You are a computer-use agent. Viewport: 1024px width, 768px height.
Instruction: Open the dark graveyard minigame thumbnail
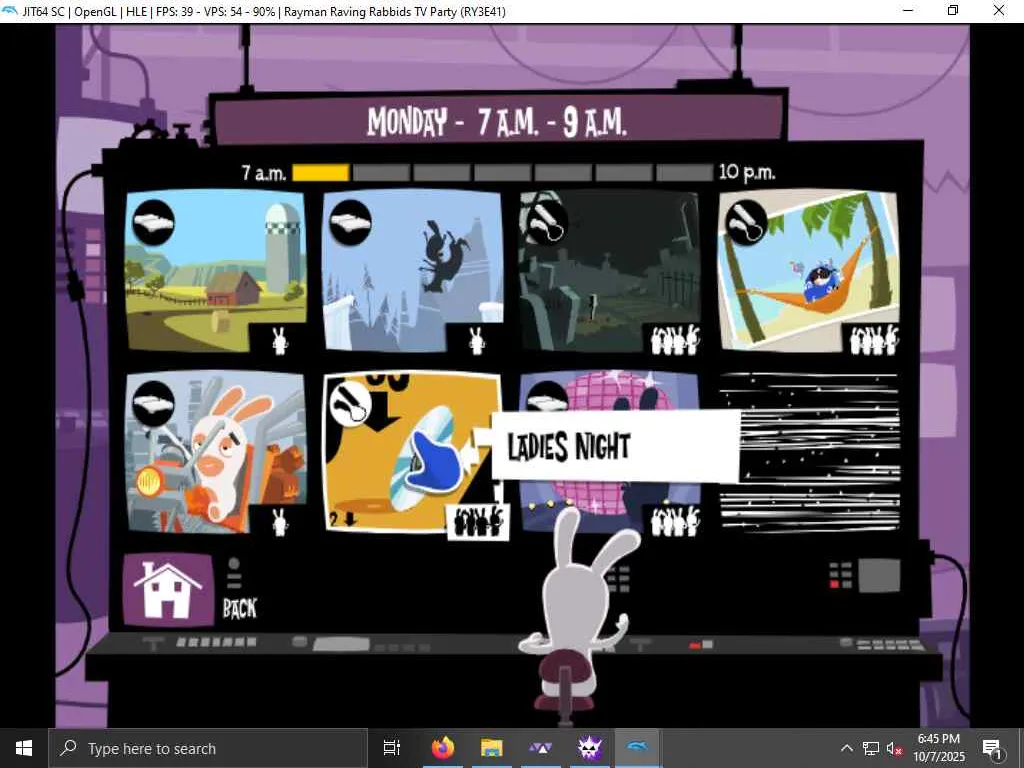tap(610, 270)
